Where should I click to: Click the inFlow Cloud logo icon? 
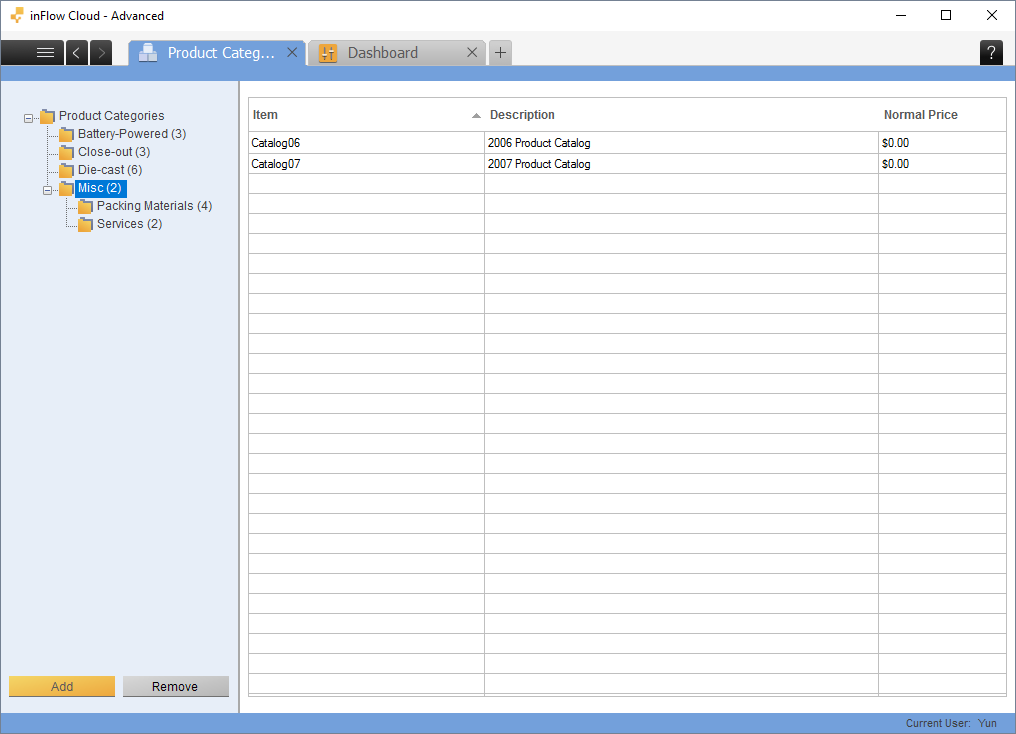17,15
